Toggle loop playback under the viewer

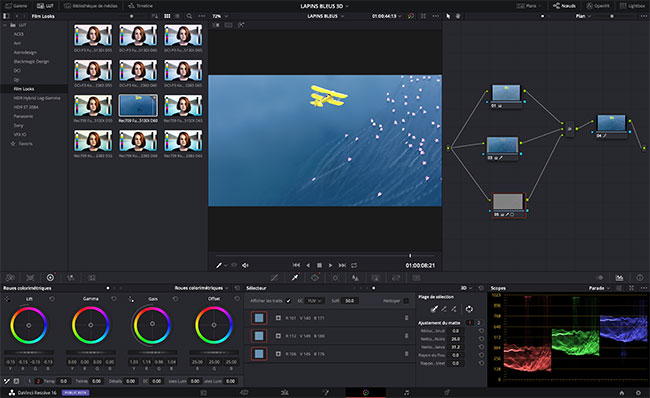tap(354, 265)
